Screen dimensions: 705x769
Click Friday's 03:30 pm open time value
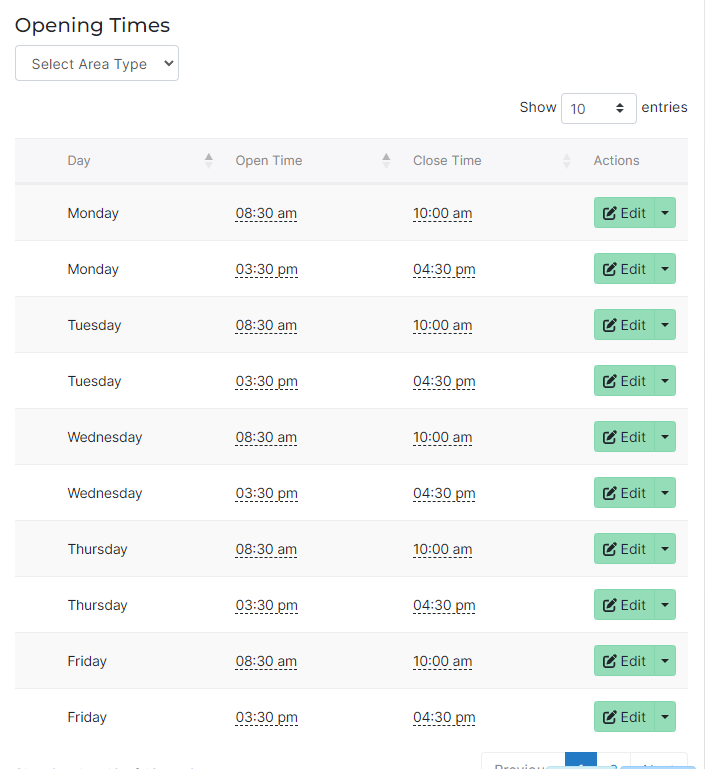click(266, 717)
